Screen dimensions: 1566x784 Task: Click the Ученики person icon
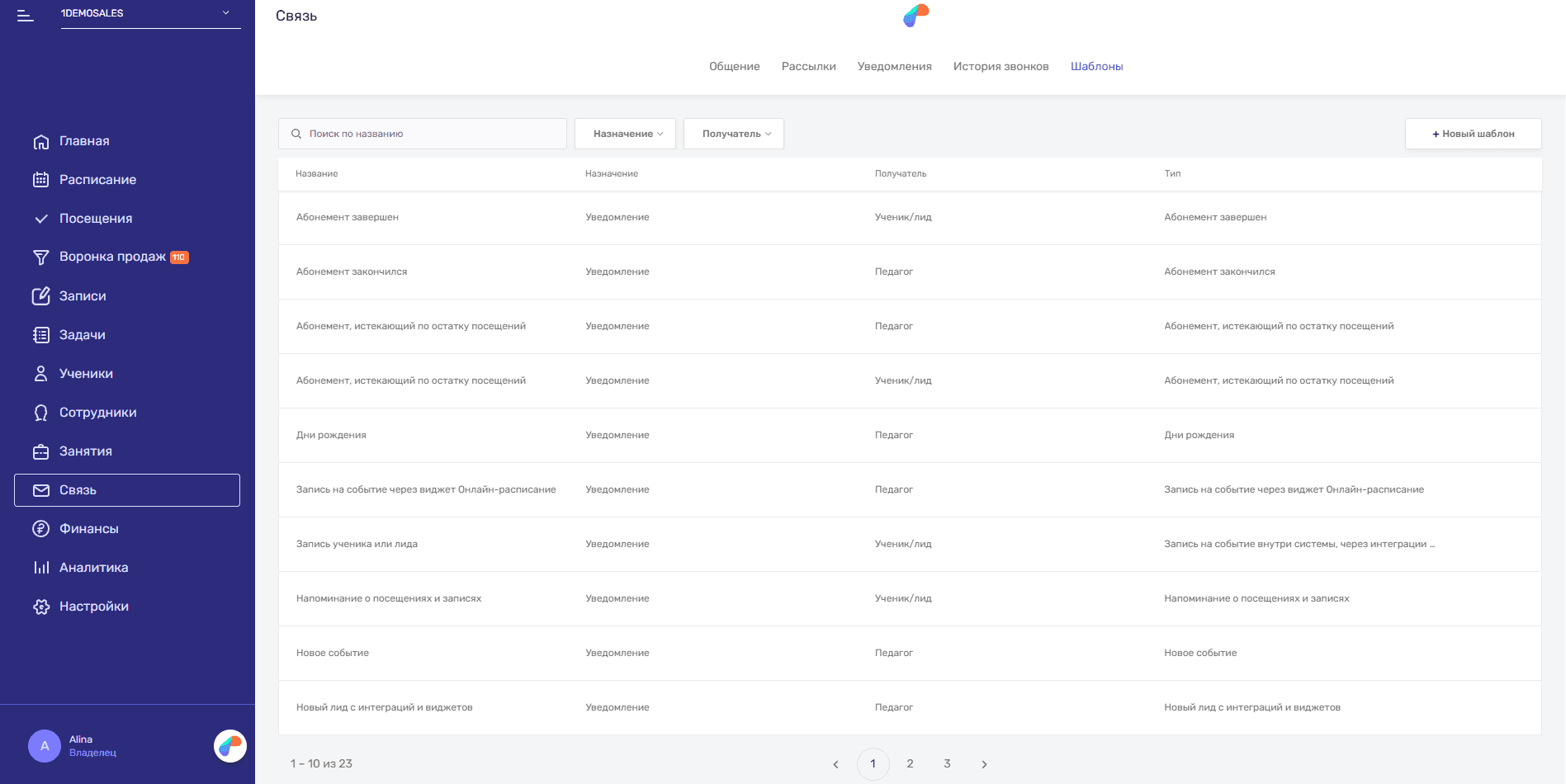[41, 374]
